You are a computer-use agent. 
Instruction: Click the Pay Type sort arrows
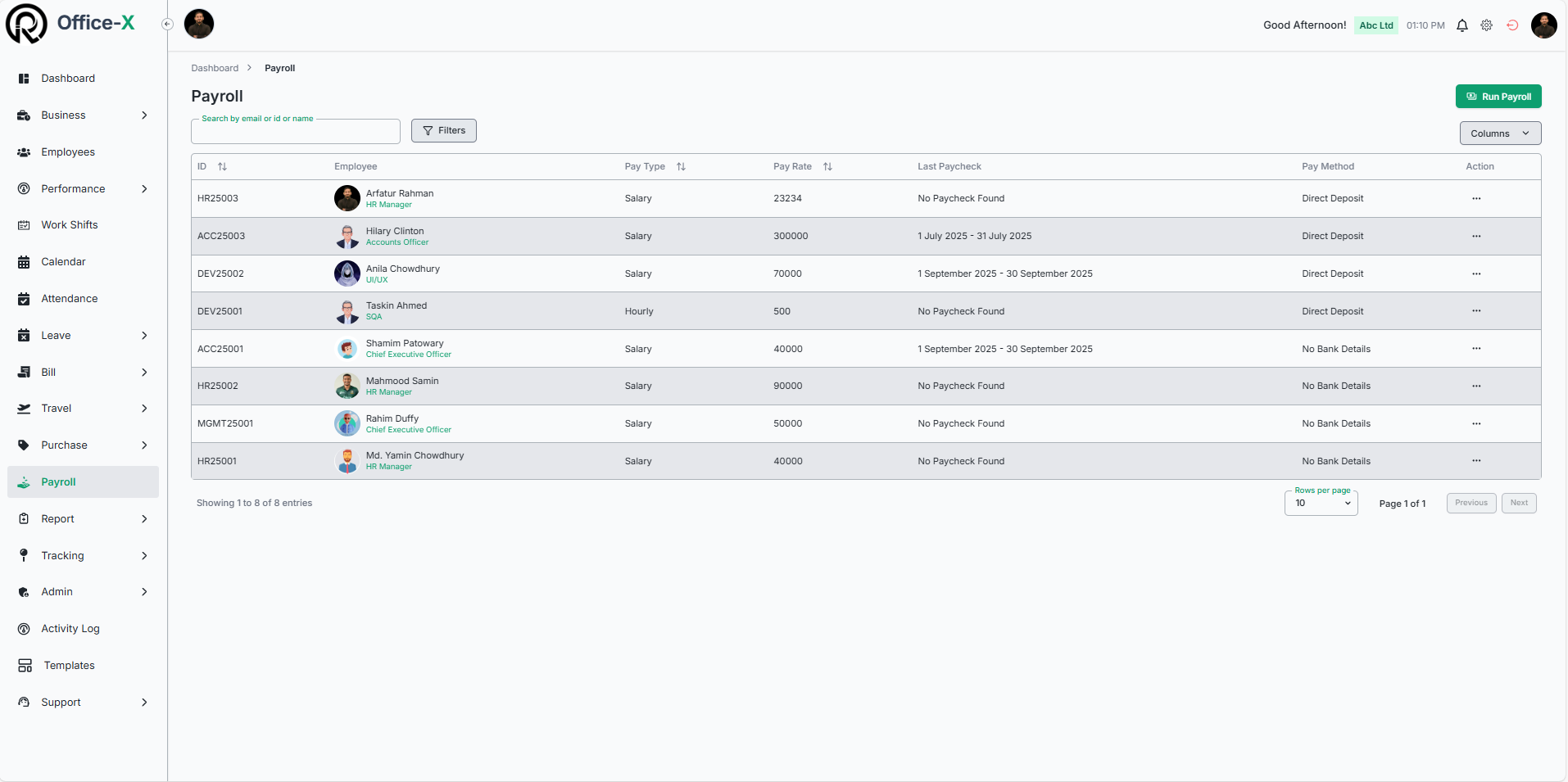point(681,167)
